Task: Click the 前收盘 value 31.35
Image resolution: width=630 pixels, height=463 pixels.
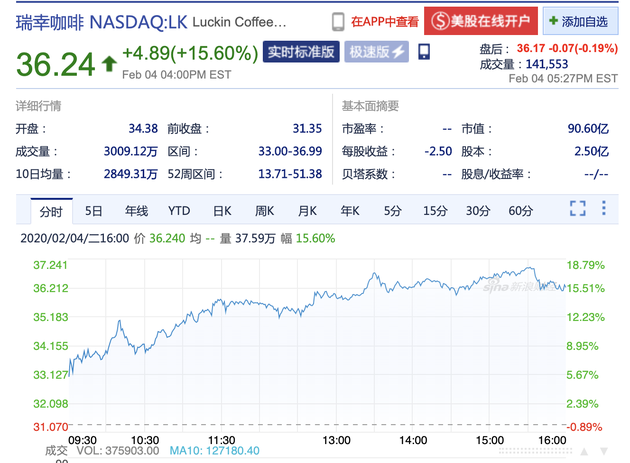Action: coord(307,129)
